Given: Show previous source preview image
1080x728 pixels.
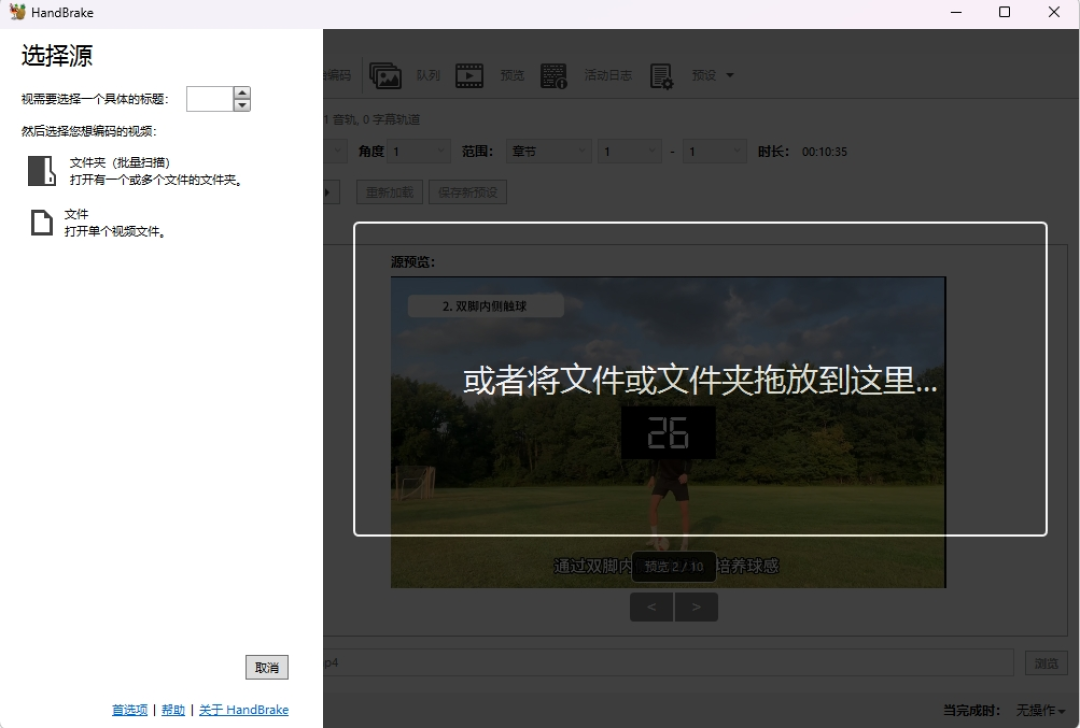Looking at the screenshot, I should pos(652,607).
